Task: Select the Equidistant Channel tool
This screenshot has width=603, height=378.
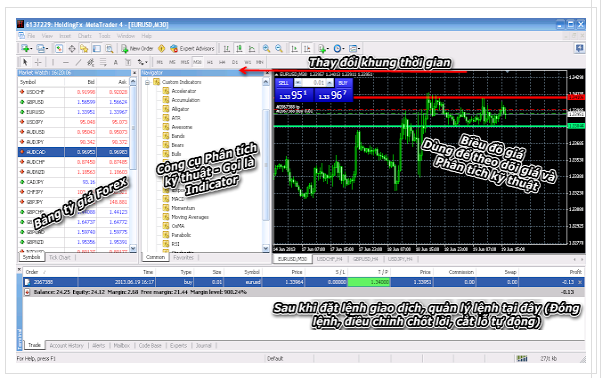Action: coord(90,62)
